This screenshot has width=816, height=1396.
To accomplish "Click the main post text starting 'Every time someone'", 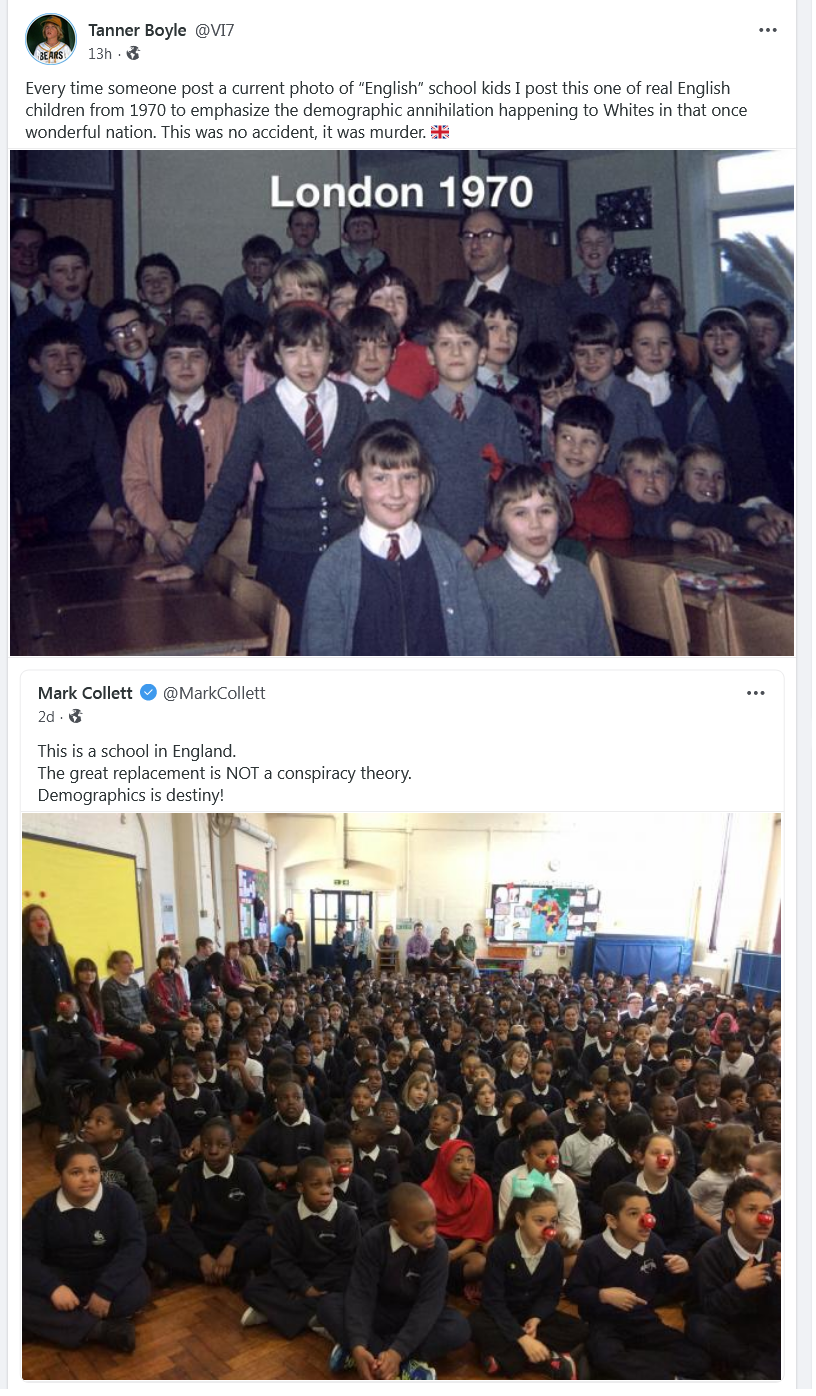I will click(x=386, y=110).
